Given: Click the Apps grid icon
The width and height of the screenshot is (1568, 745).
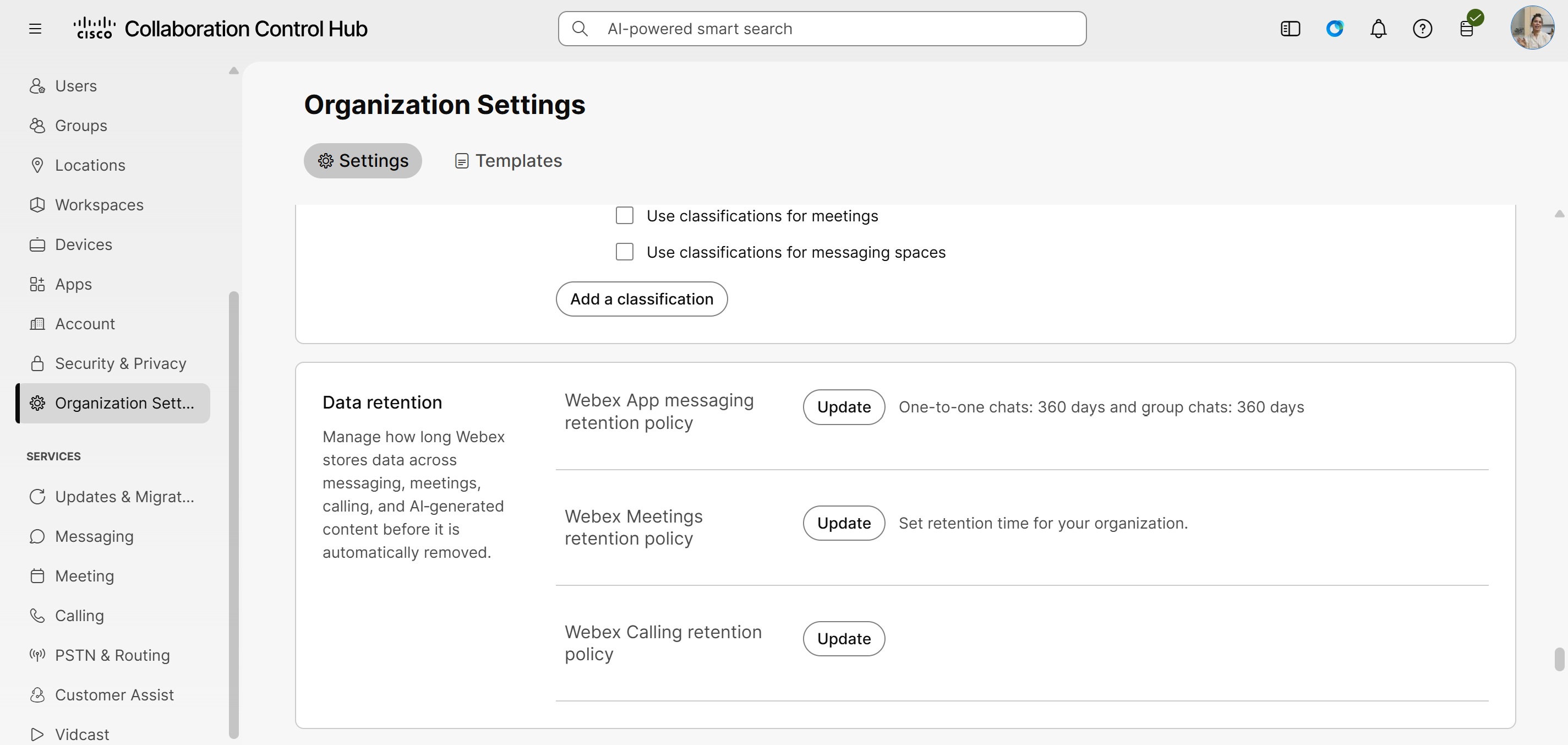Looking at the screenshot, I should point(37,284).
